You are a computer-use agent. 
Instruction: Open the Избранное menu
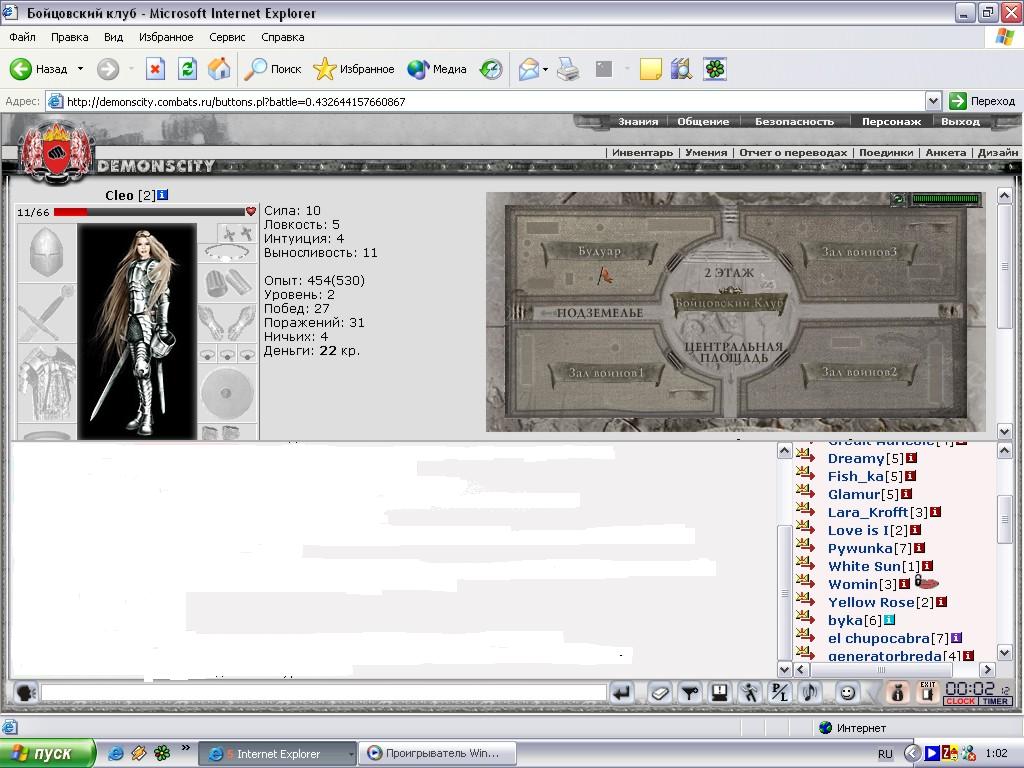point(166,37)
